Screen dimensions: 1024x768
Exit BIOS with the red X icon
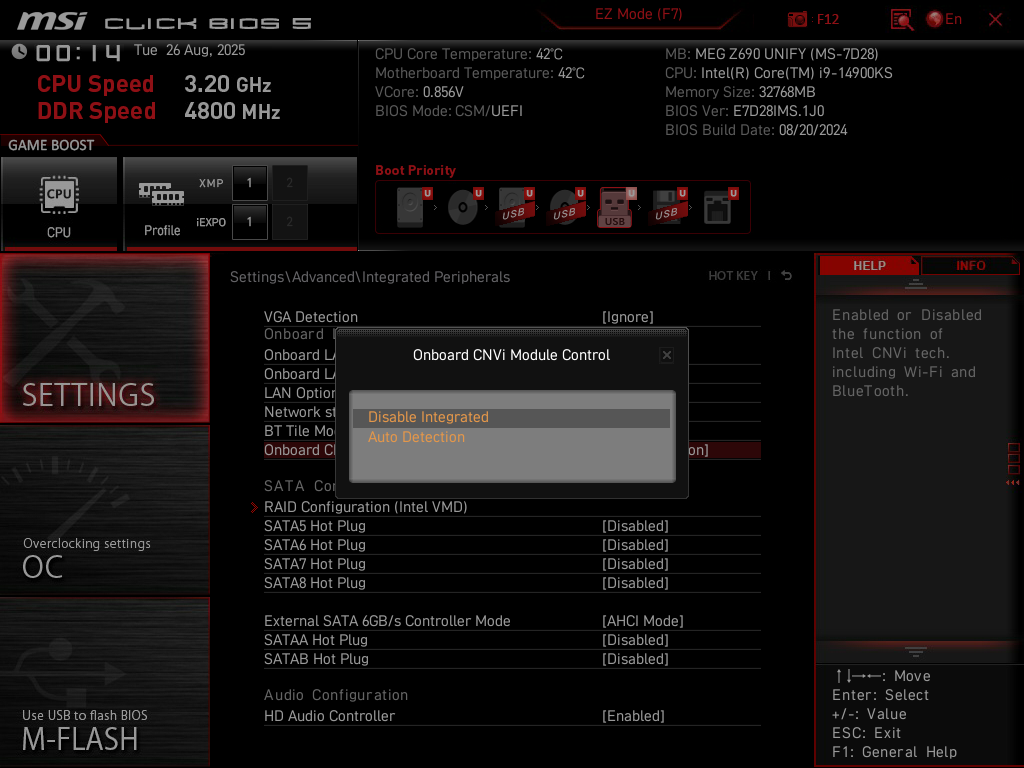click(x=995, y=20)
